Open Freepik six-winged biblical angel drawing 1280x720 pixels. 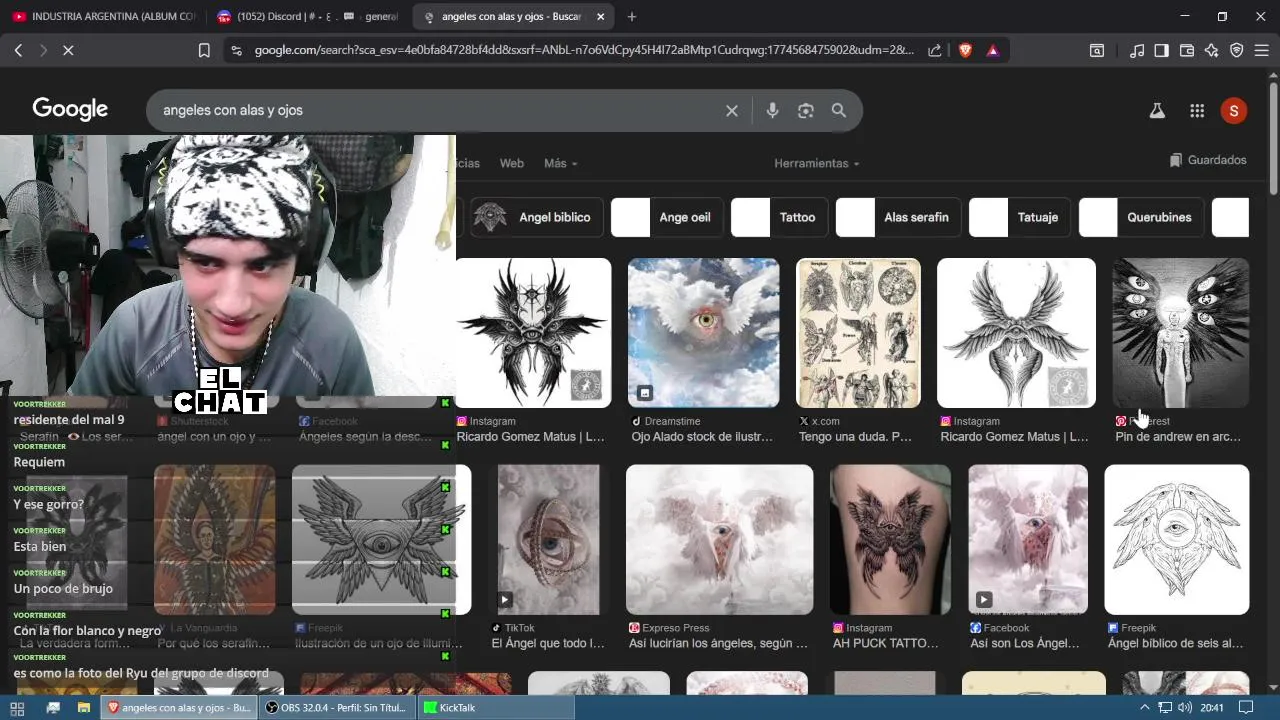pos(1176,539)
